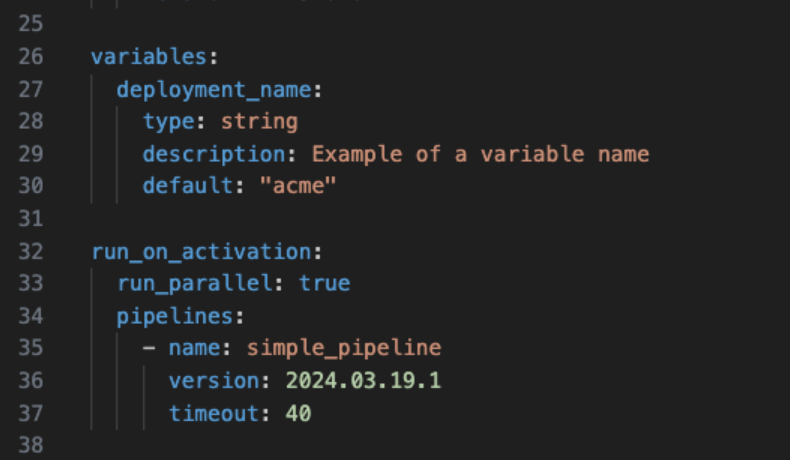Screen dimensions: 790x460
Task: Click the string type value
Action: (259, 122)
